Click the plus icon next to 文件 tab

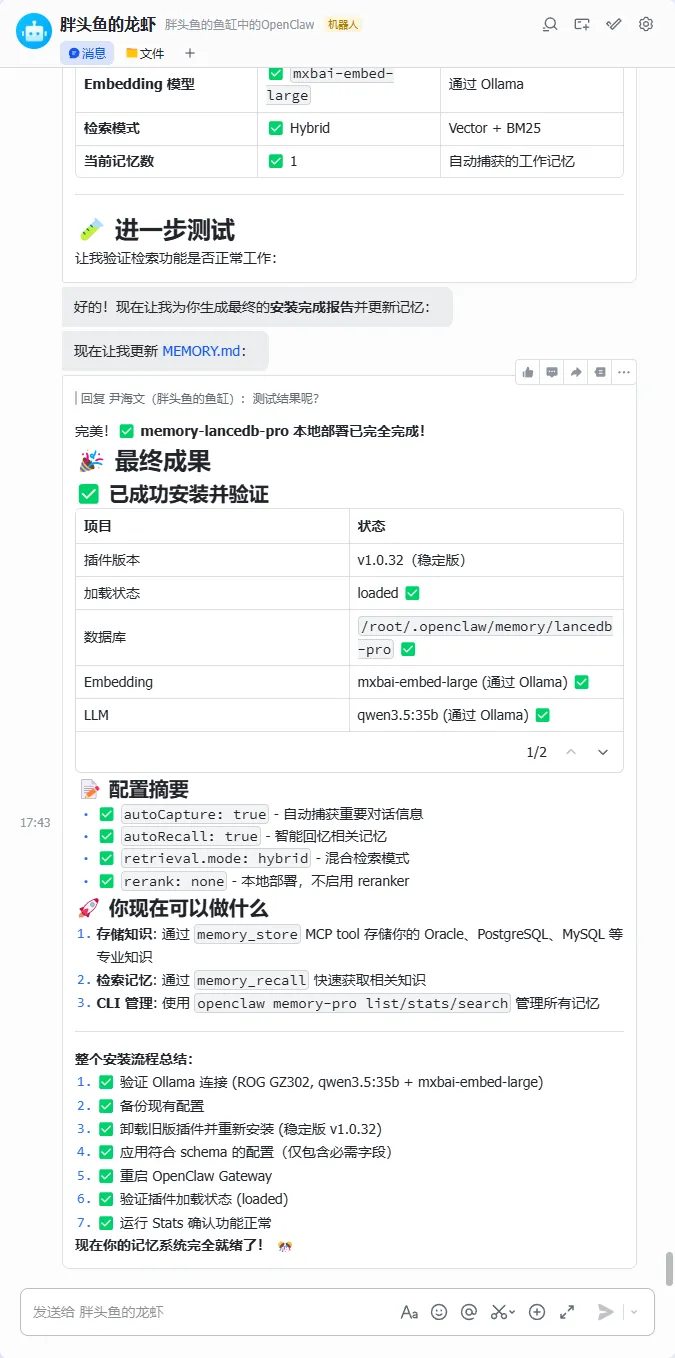point(190,53)
